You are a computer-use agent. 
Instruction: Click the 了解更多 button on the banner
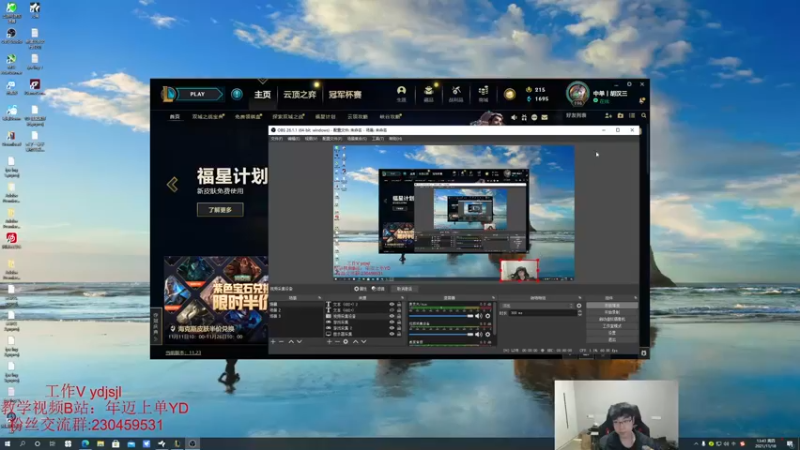[220, 210]
